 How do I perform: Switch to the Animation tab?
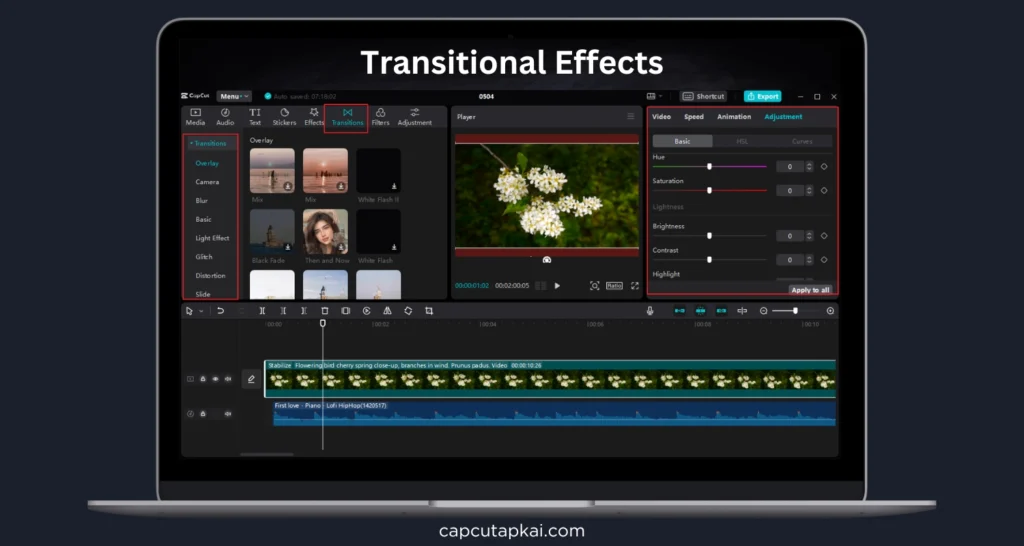(733, 117)
